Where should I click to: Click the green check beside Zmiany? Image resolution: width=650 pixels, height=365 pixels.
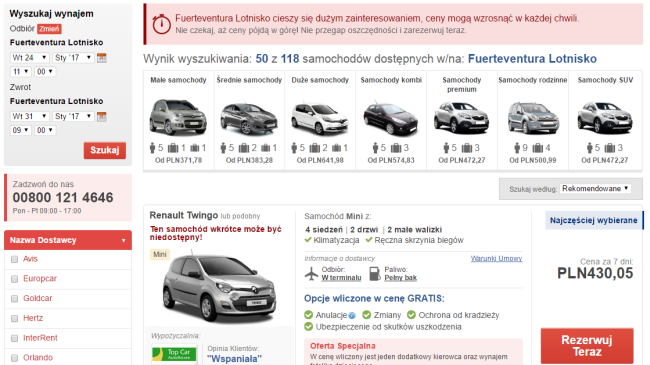pyautogui.click(x=366, y=315)
